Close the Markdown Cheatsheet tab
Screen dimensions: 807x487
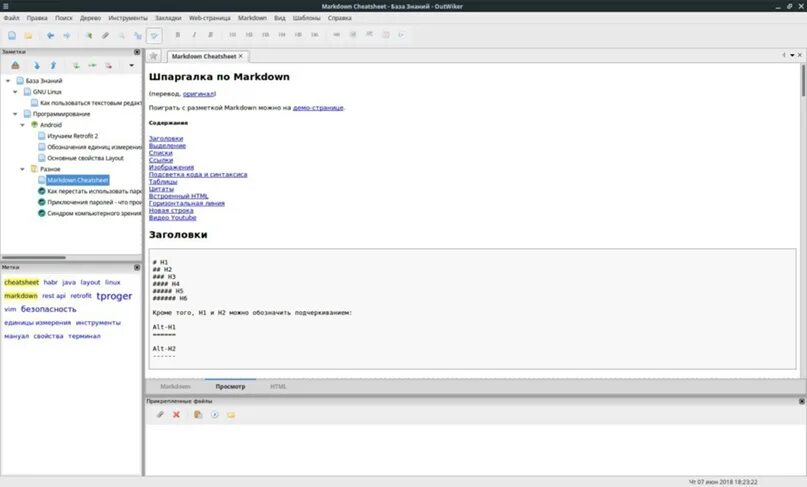click(x=240, y=56)
